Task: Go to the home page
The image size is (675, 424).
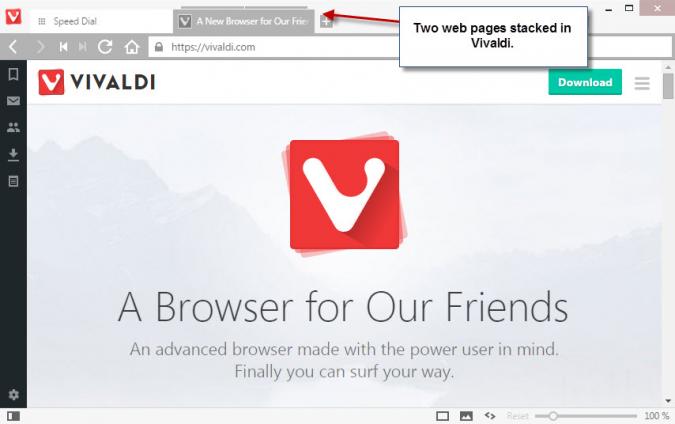Action: click(132, 47)
